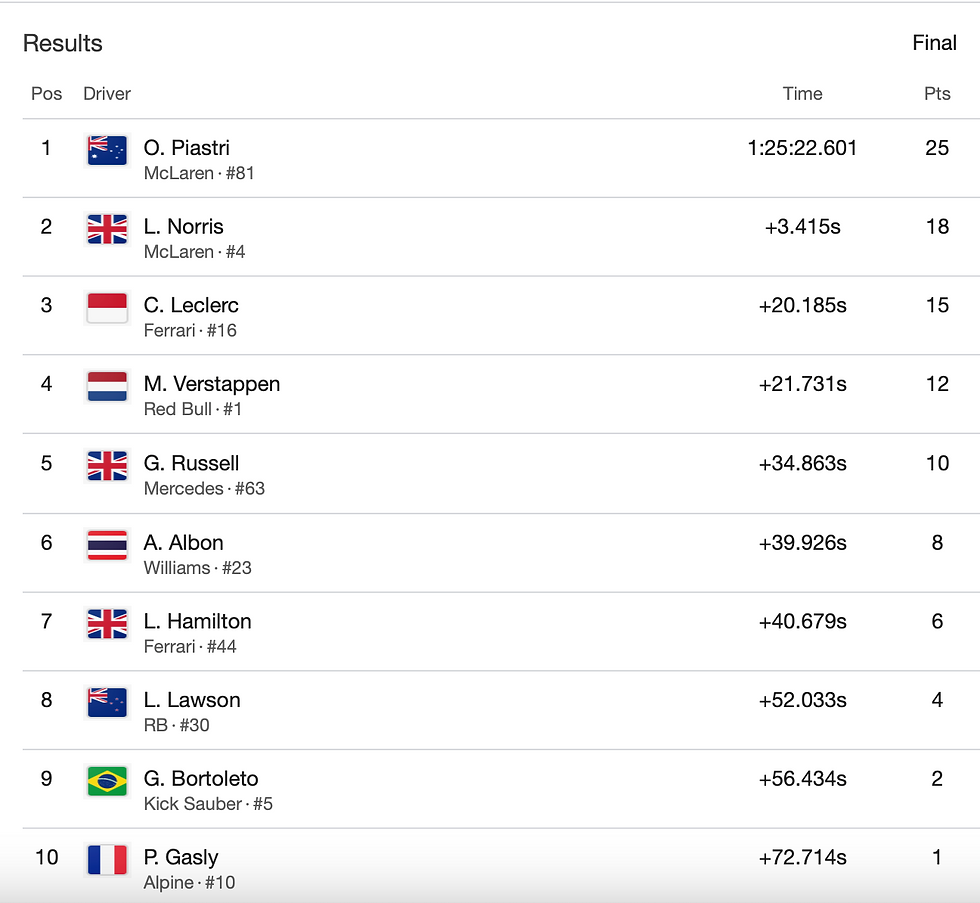Select L. Hamilton driver name
This screenshot has height=903, width=980.
tap(198, 622)
